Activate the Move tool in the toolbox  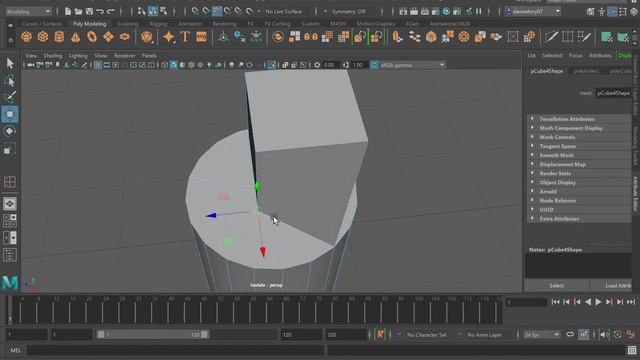10,114
